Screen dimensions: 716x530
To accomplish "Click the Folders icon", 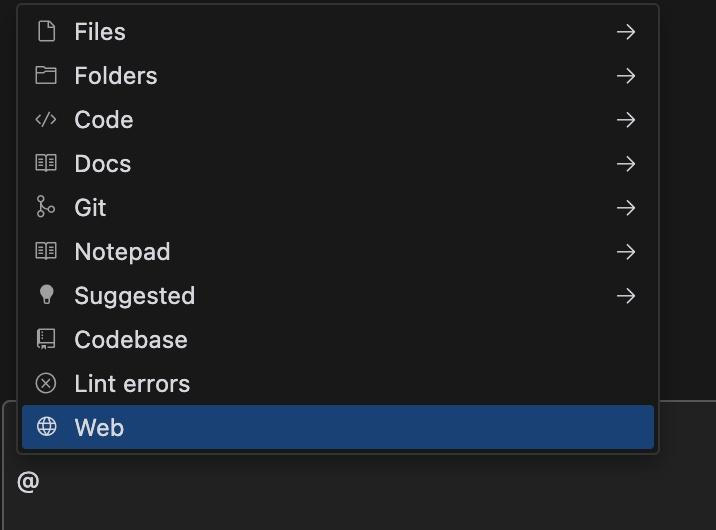I will coord(46,76).
